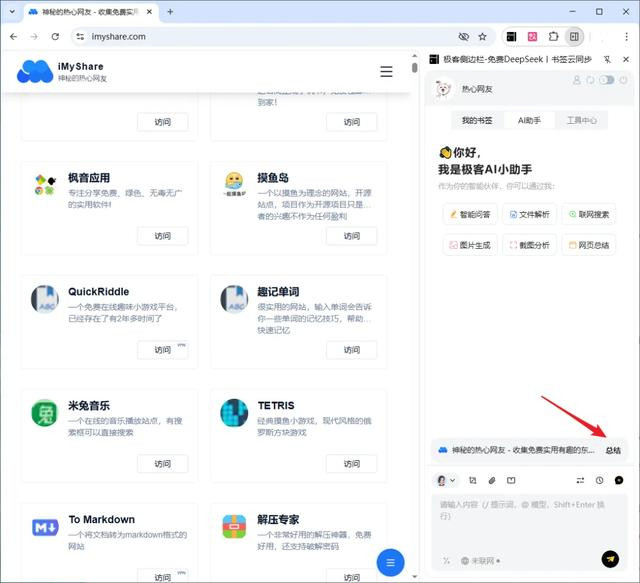
Task: Switch to the 工具中心 tab
Action: (x=582, y=120)
